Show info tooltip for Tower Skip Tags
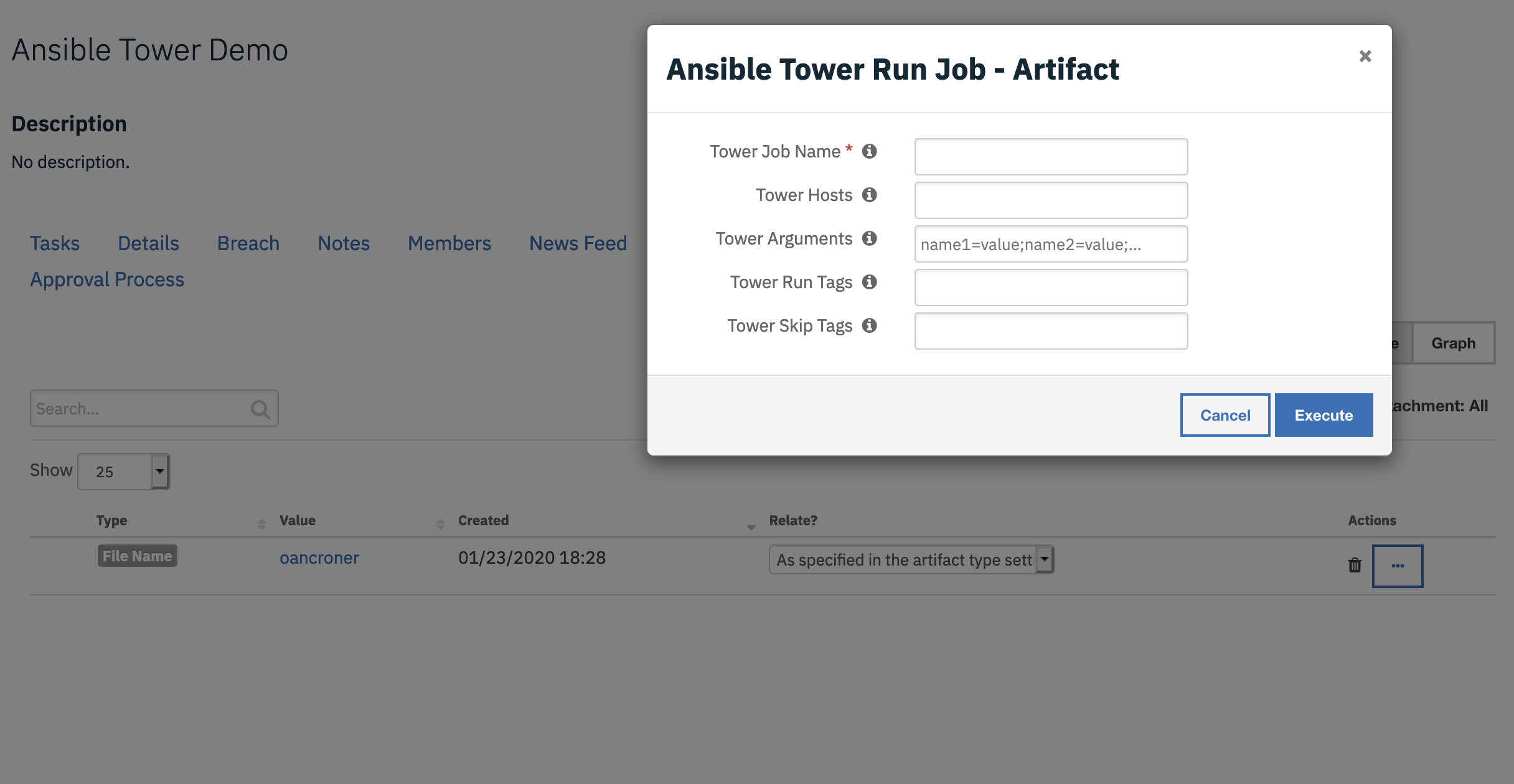Viewport: 1514px width, 784px height. pyautogui.click(x=870, y=325)
